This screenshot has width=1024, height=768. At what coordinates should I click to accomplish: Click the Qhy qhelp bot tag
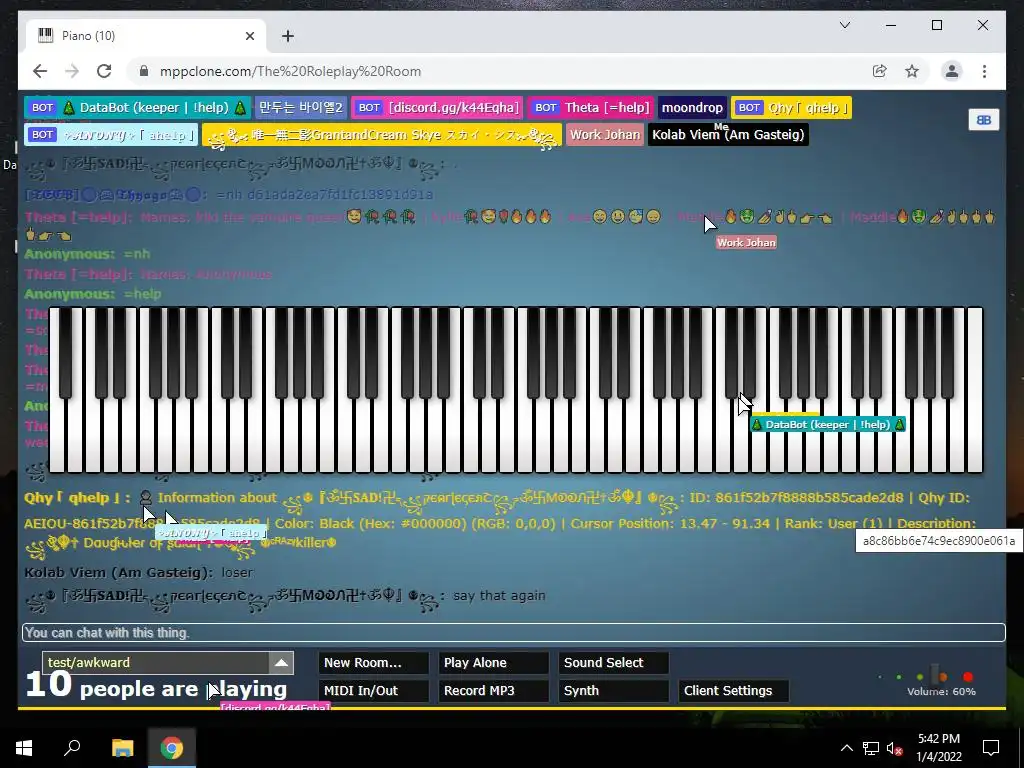(x=792, y=108)
